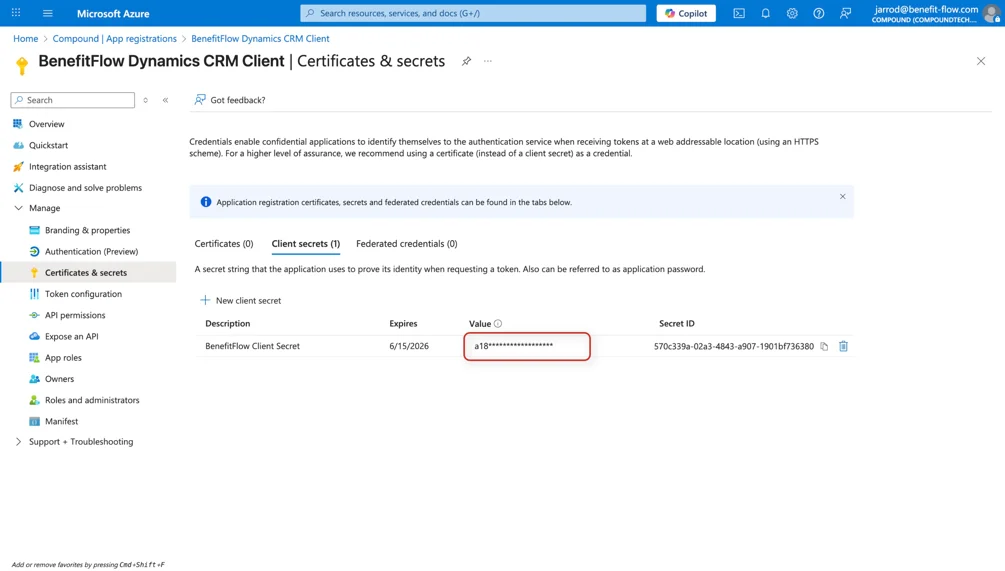Open BenefitFlow Dynamics CRM Client breadcrumb
The image size is (1005, 571).
pyautogui.click(x=260, y=38)
